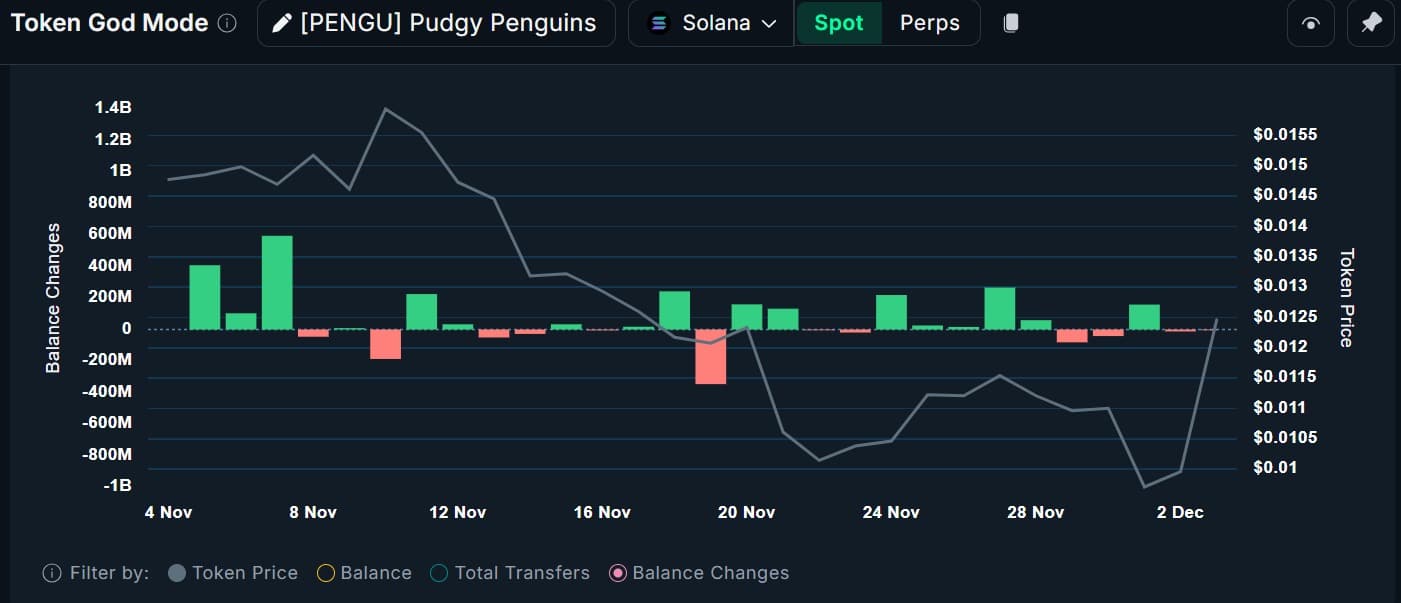The height and width of the screenshot is (603, 1401).
Task: Select the Spot tab
Action: 839,22
